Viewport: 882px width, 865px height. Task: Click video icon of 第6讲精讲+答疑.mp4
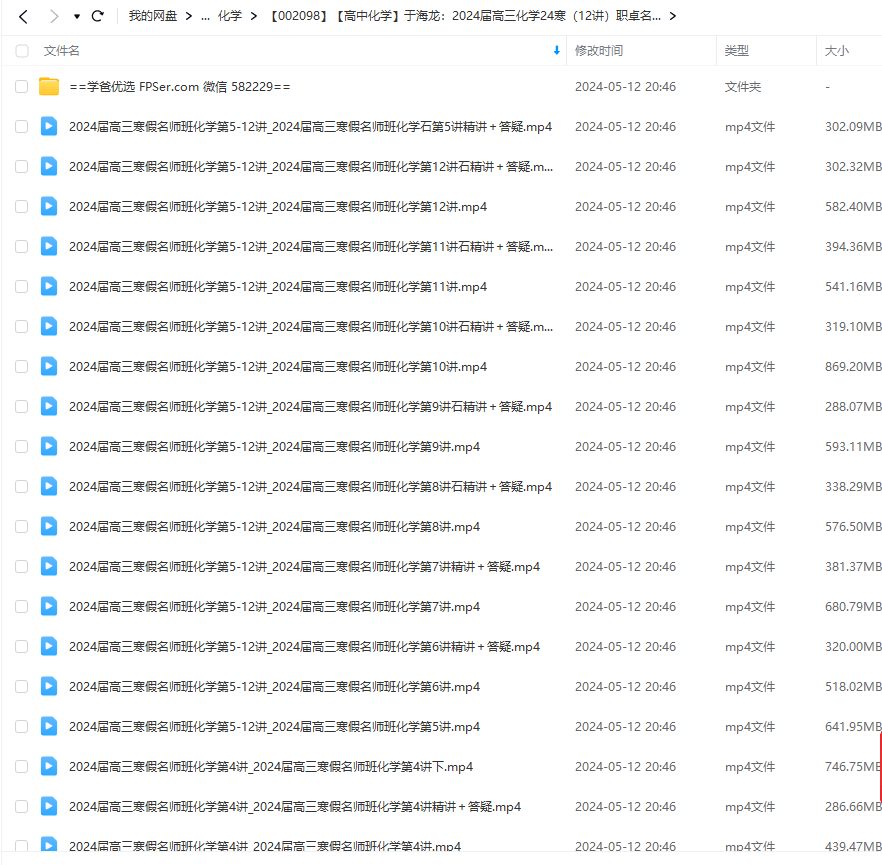click(x=49, y=645)
